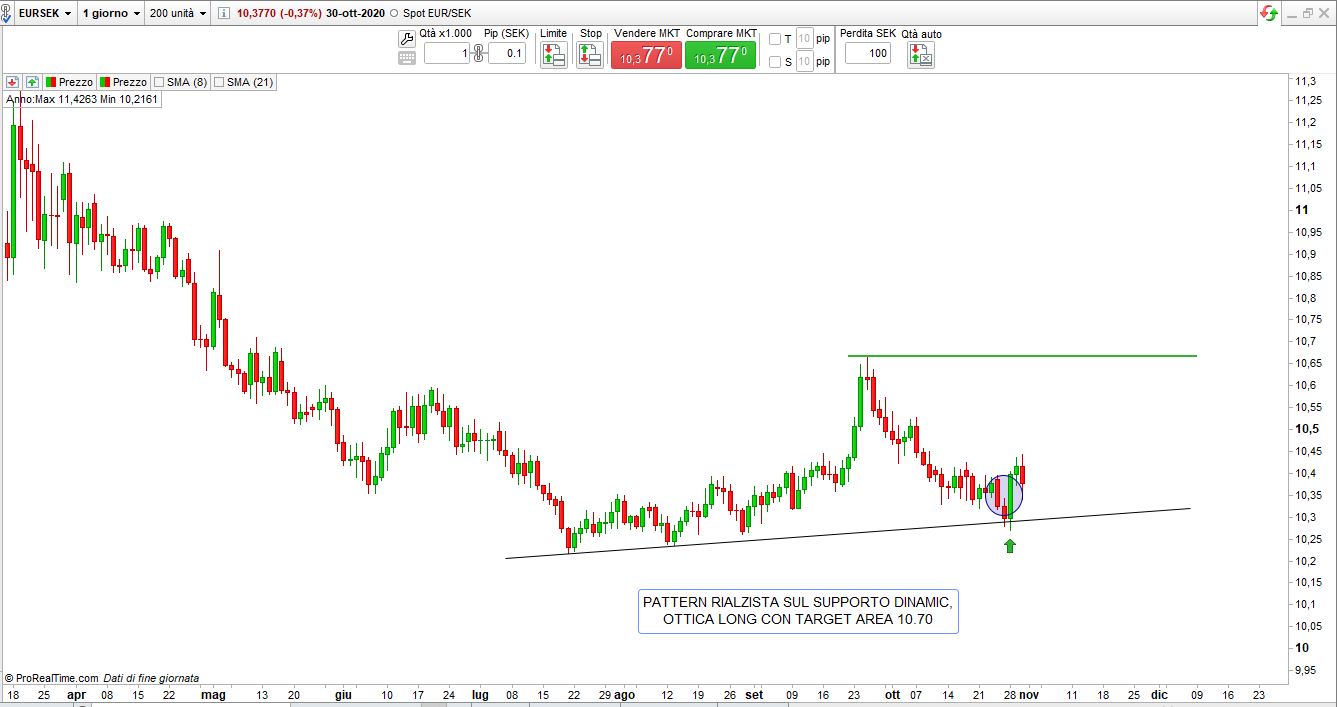The height and width of the screenshot is (707, 1337).
Task: Click the Stop order icon
Action: [591, 55]
